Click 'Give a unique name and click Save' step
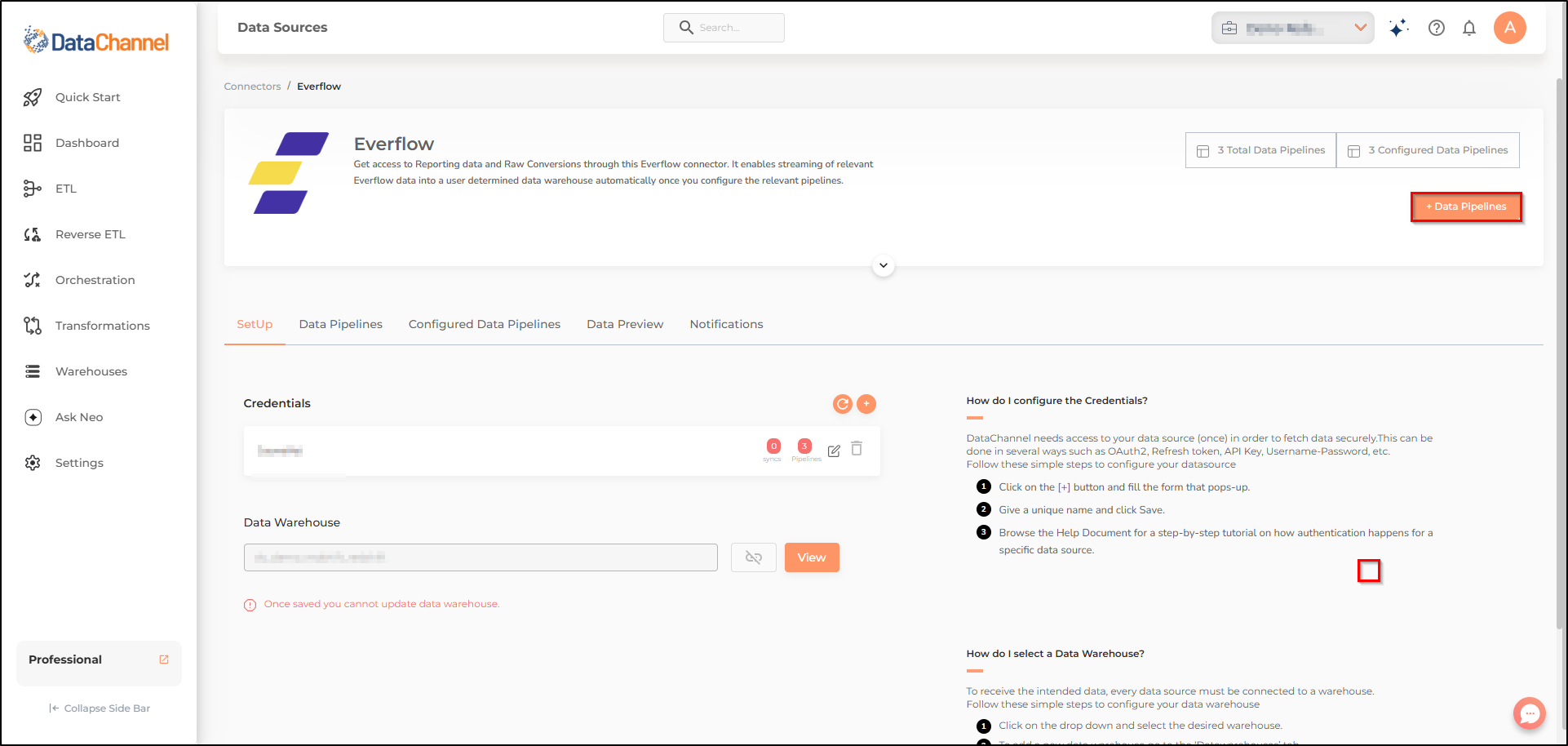Viewport: 1568px width, 746px height. [1082, 510]
